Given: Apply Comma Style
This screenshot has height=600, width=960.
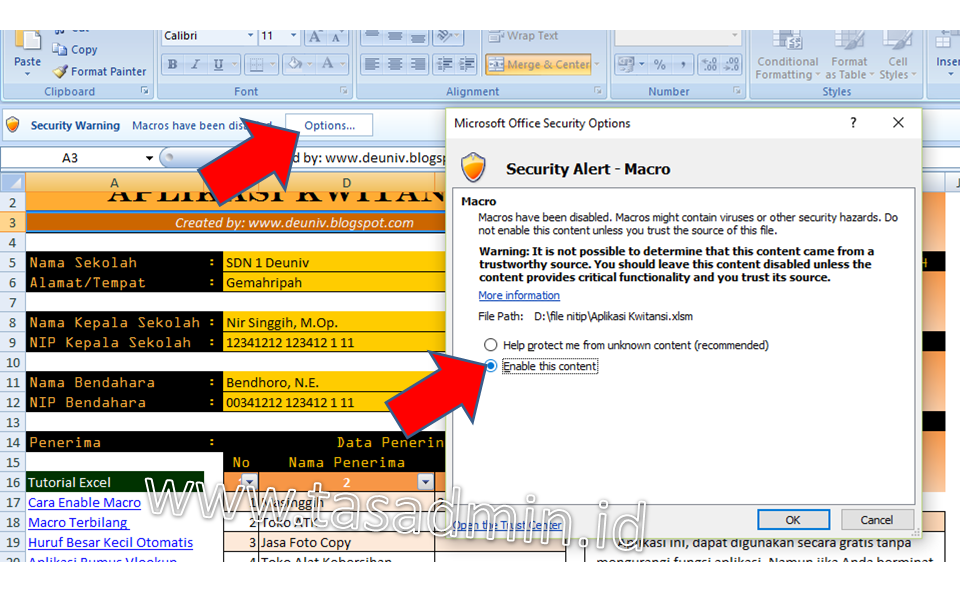Looking at the screenshot, I should pyautogui.click(x=683, y=64).
